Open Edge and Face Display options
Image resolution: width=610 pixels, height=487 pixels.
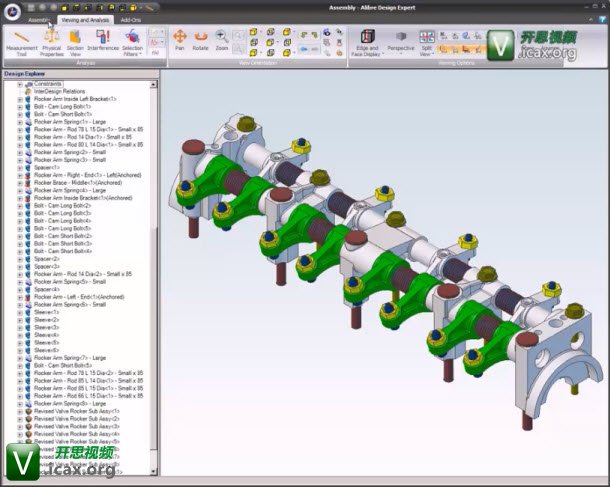[x=367, y=43]
